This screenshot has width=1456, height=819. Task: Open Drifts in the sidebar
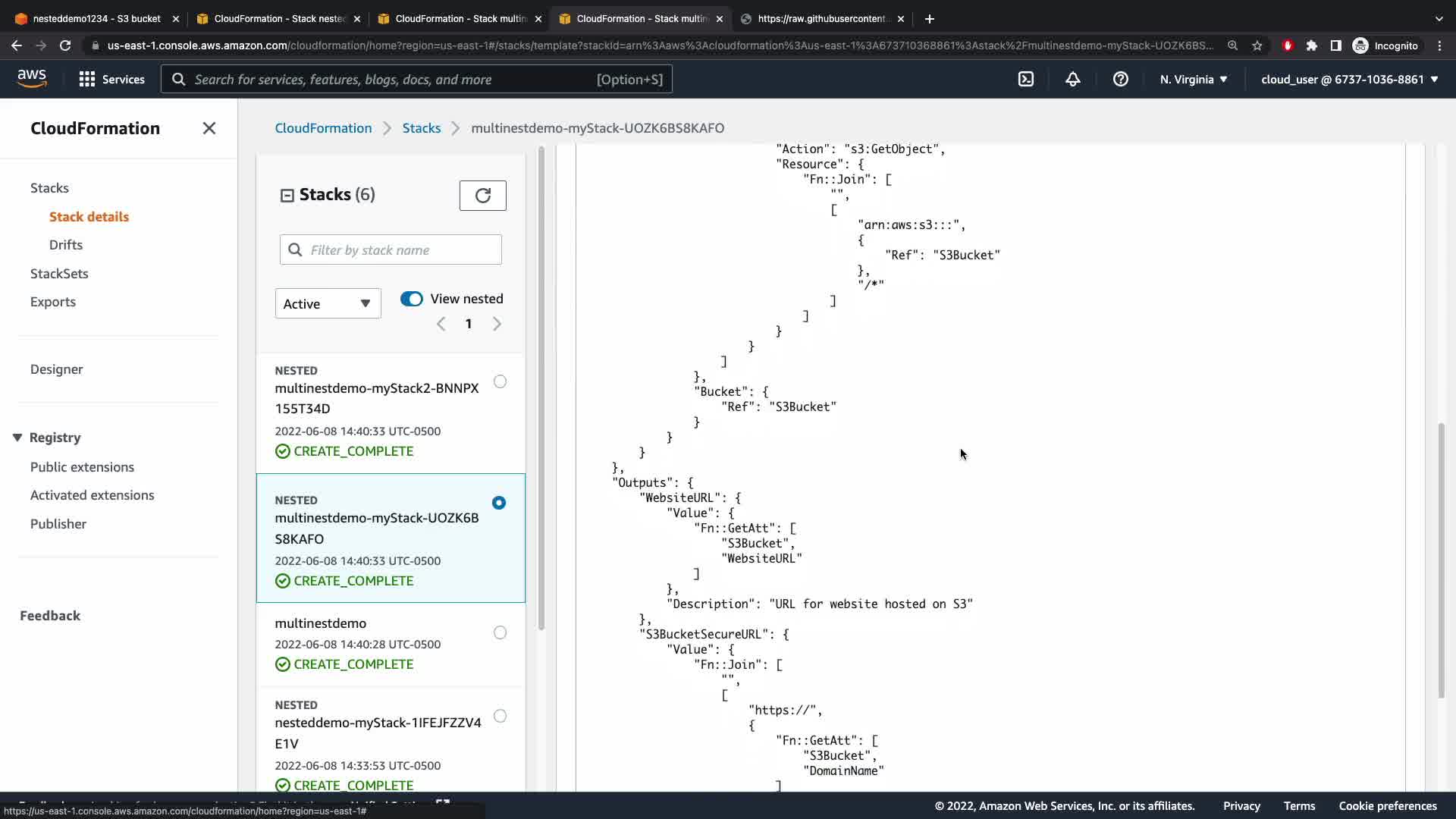point(66,245)
